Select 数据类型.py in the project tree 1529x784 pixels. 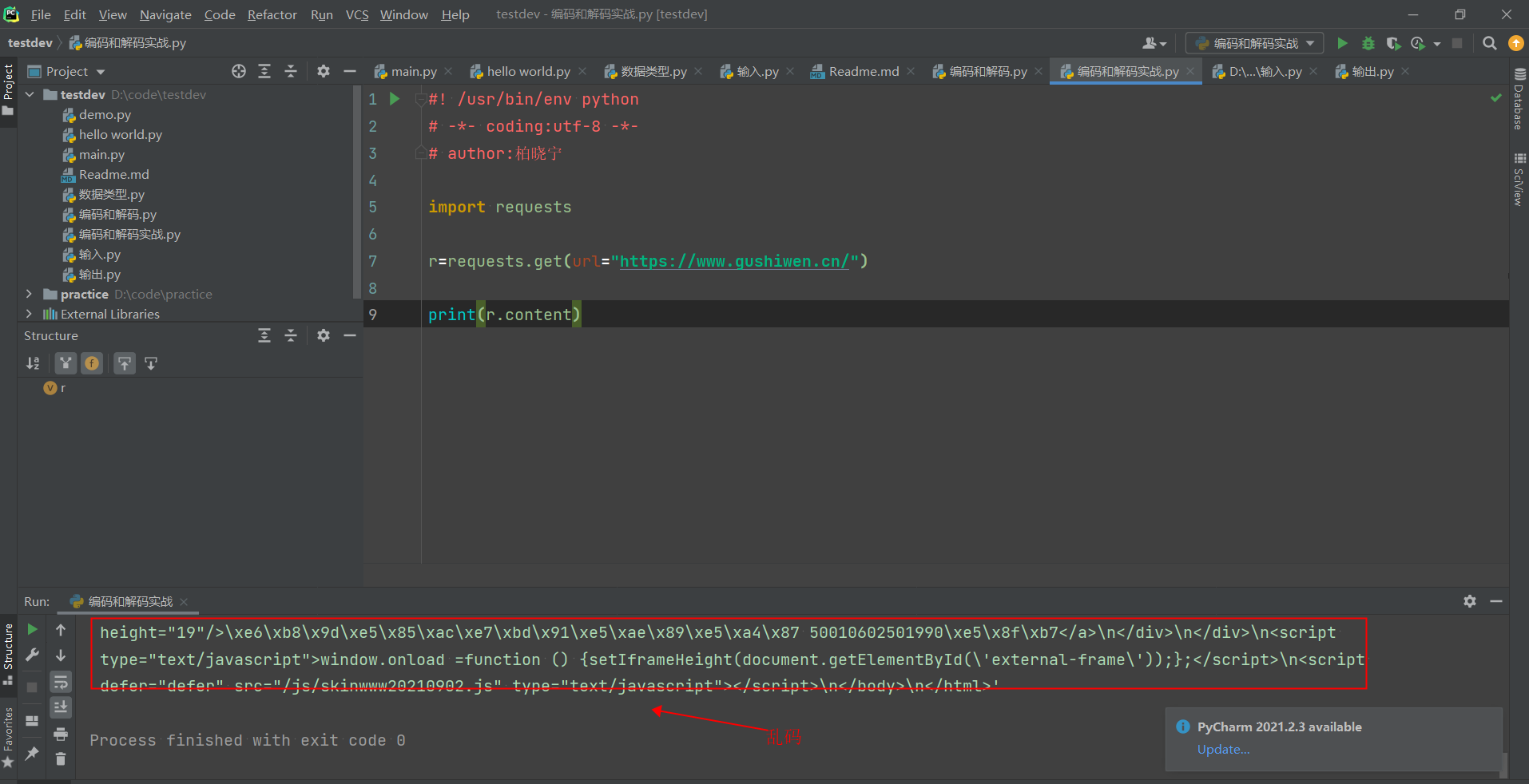[x=112, y=194]
